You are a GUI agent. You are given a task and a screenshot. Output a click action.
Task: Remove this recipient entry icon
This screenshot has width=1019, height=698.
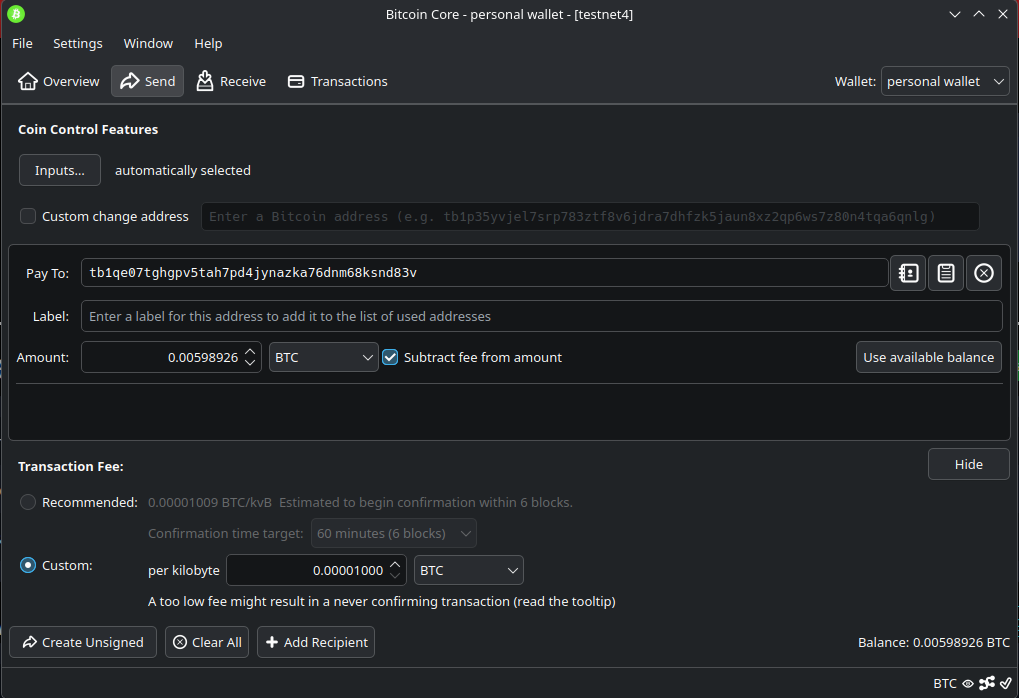click(x=983, y=273)
